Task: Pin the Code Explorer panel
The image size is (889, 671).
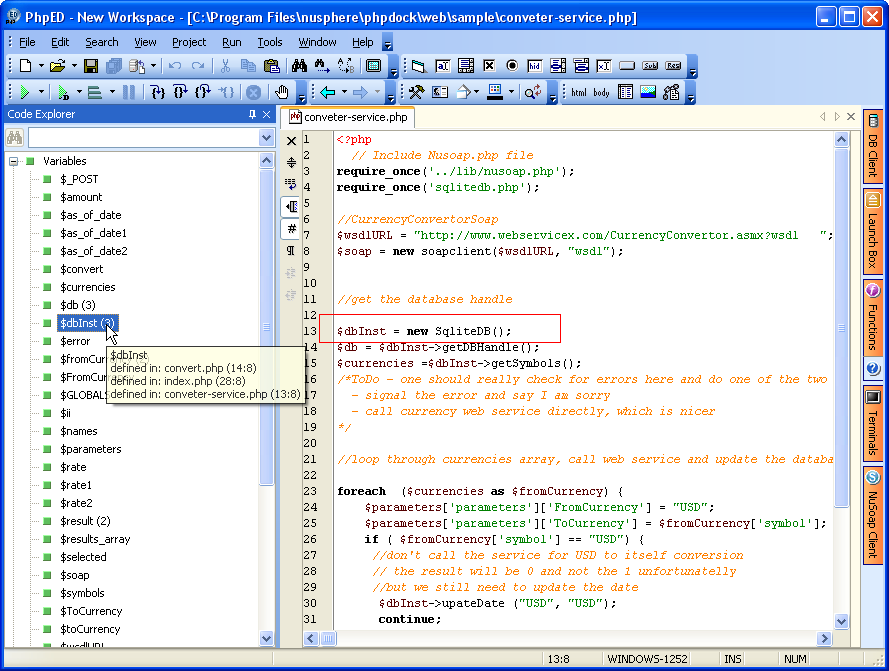Action: pyautogui.click(x=252, y=114)
